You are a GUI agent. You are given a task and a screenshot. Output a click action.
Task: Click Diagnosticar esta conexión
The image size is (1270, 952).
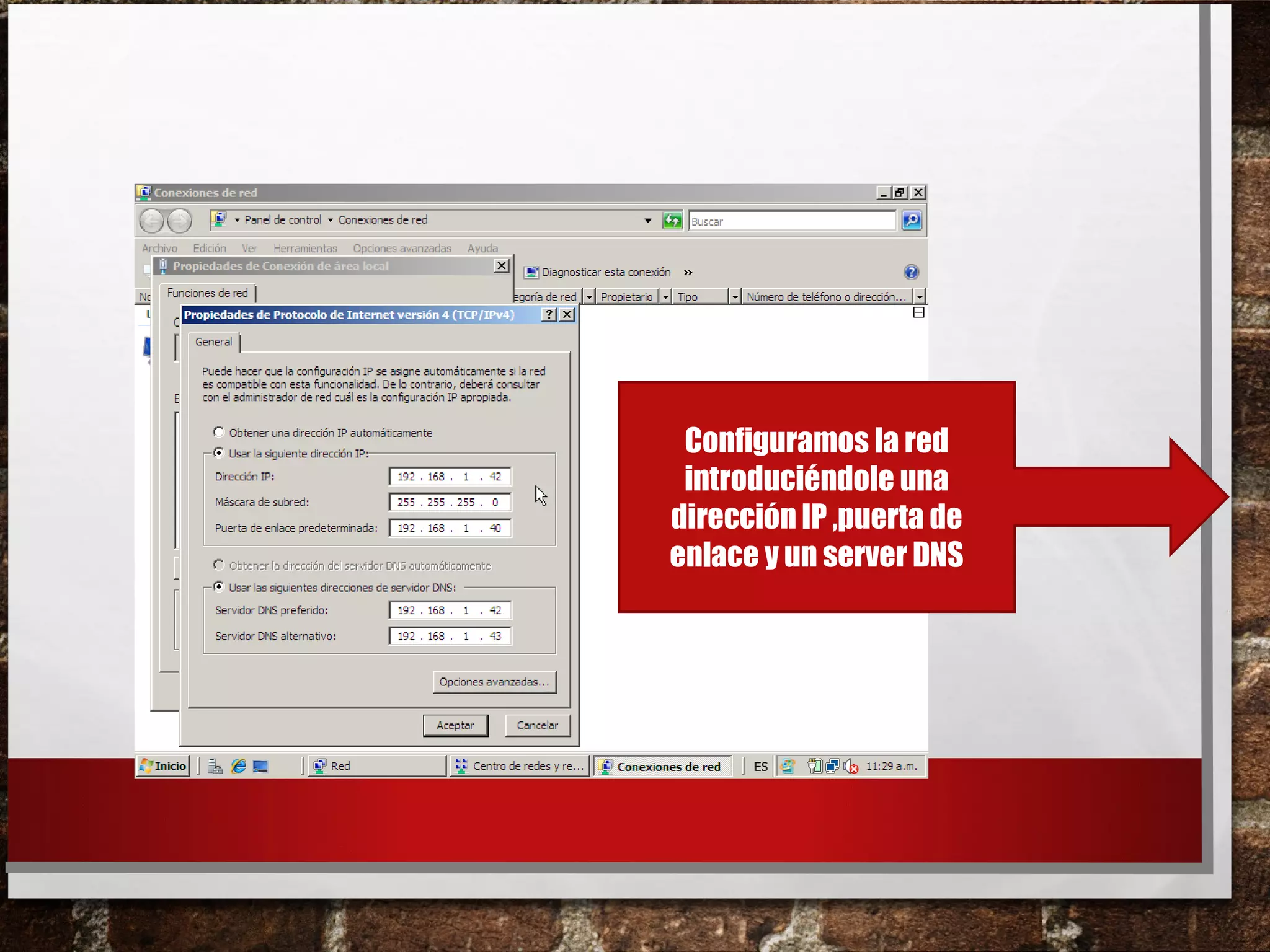tap(606, 273)
